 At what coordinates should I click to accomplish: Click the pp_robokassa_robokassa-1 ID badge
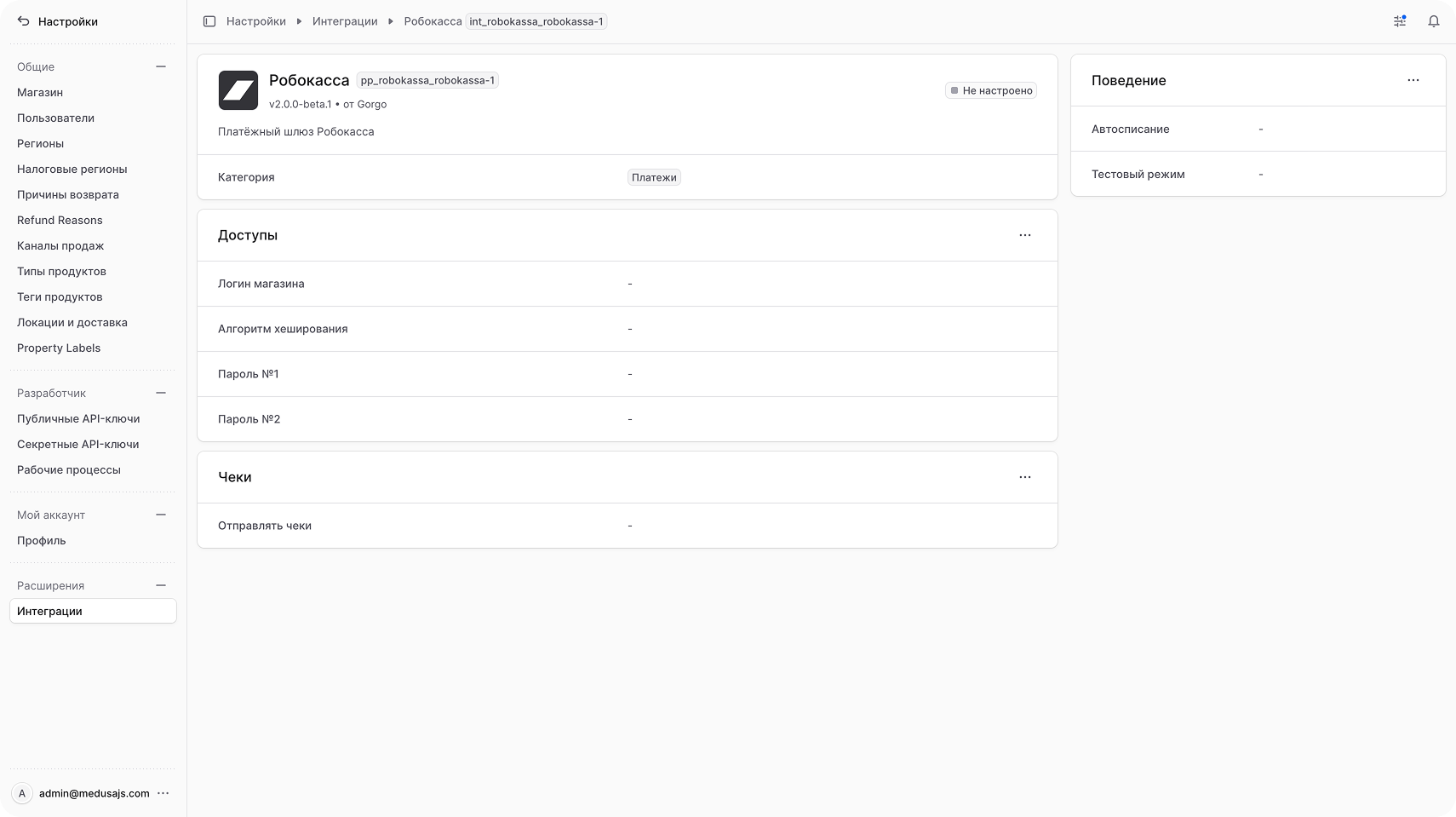coord(427,80)
